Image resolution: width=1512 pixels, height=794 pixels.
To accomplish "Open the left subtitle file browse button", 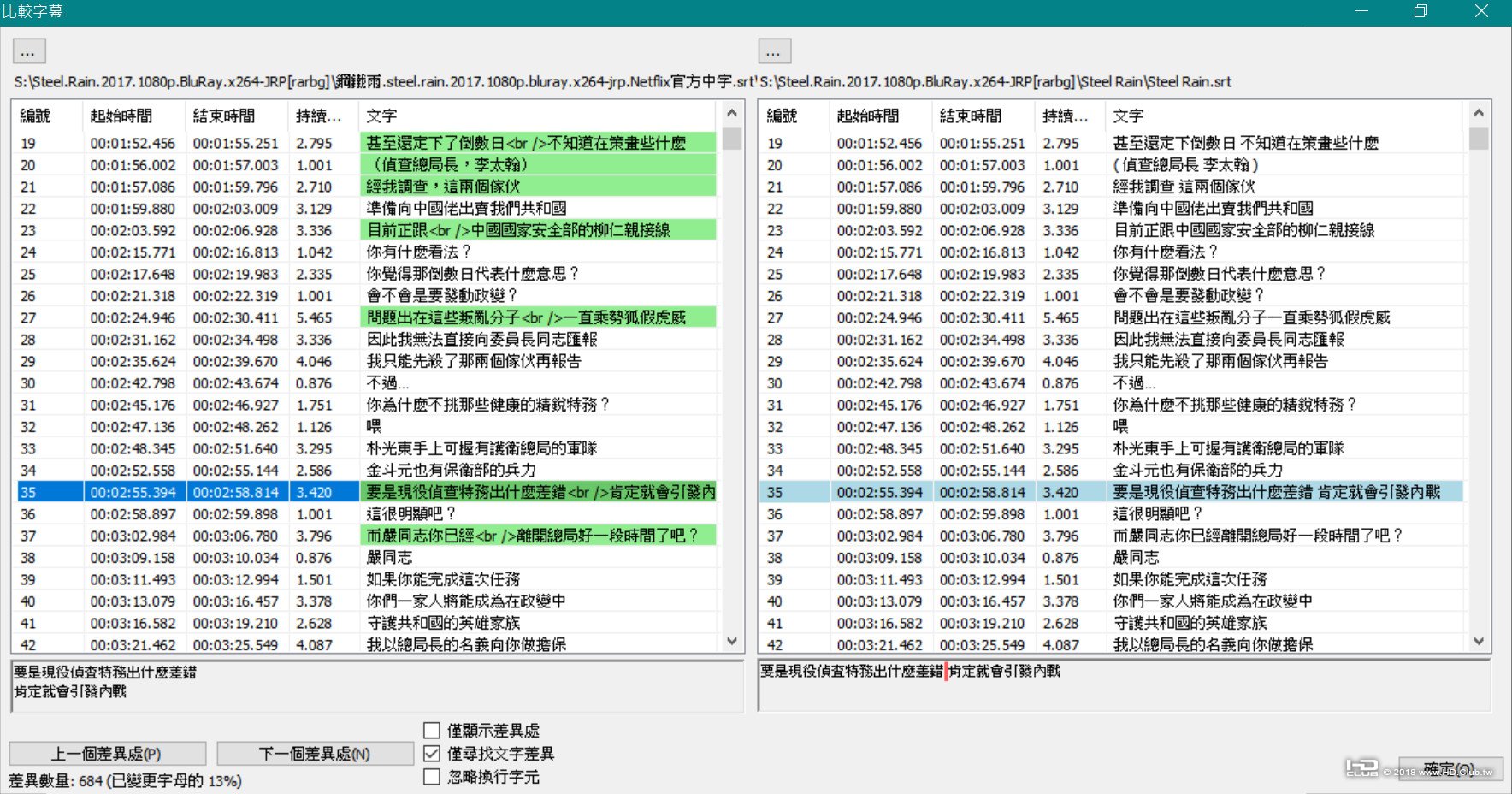I will coord(29,52).
